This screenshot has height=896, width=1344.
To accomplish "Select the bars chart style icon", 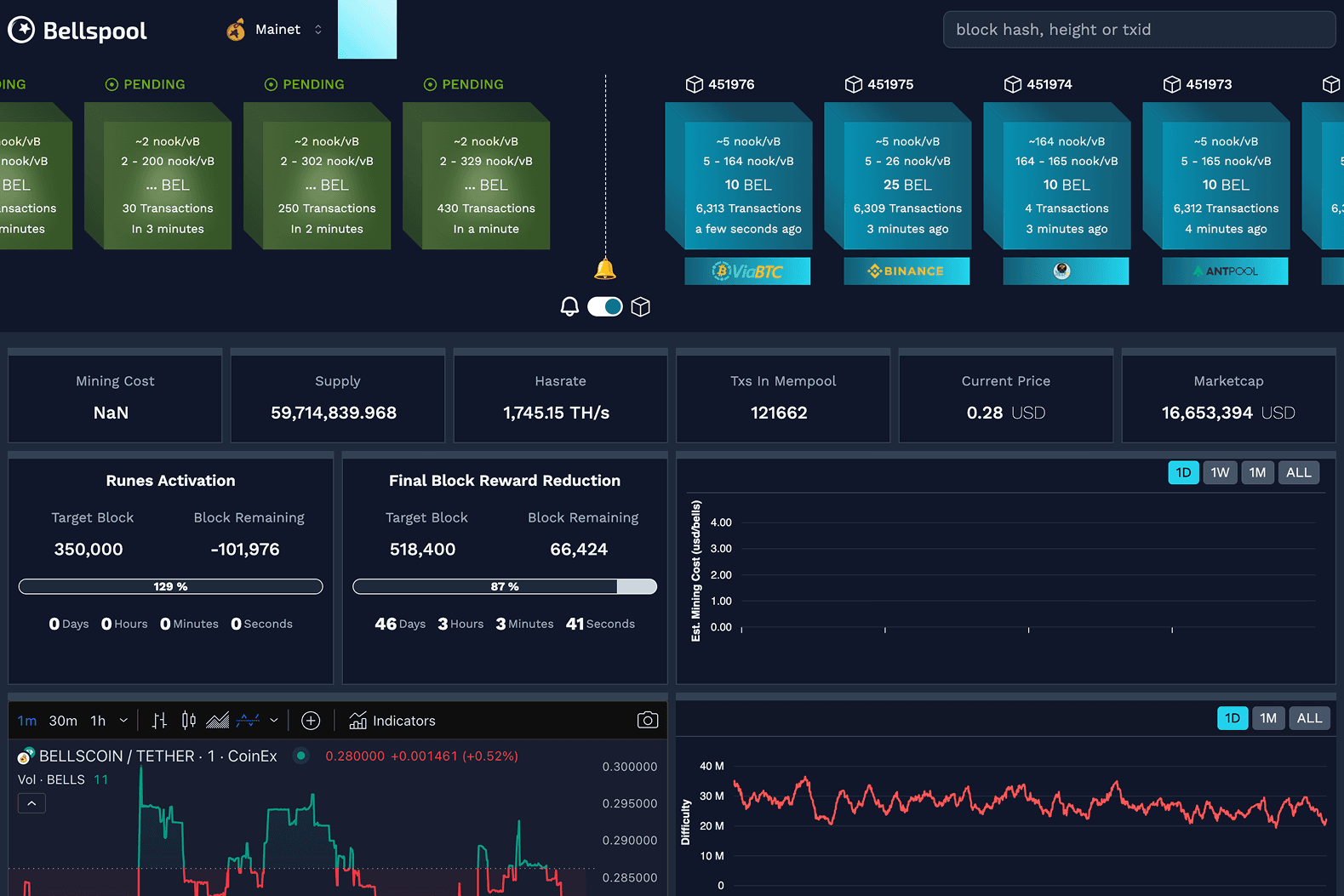I will pyautogui.click(x=159, y=721).
